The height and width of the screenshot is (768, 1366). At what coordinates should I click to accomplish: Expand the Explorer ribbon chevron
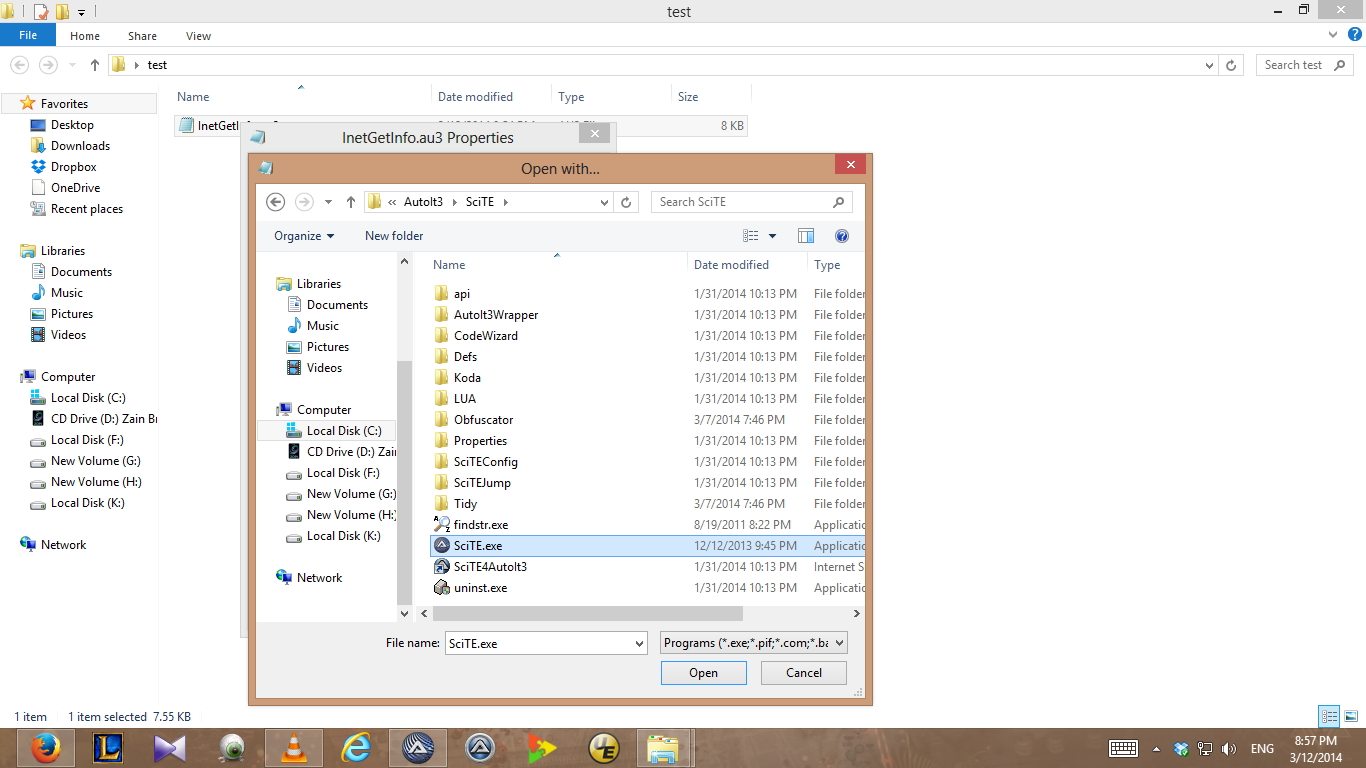(1331, 34)
